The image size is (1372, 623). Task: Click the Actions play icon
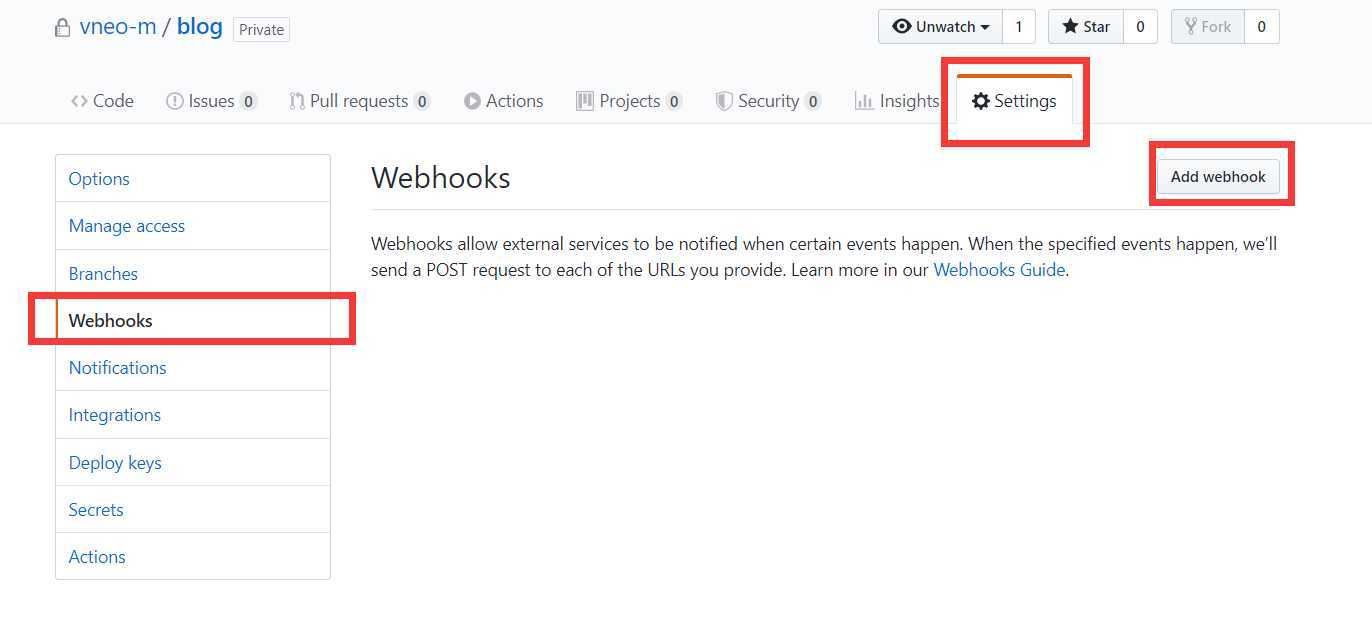pos(472,101)
